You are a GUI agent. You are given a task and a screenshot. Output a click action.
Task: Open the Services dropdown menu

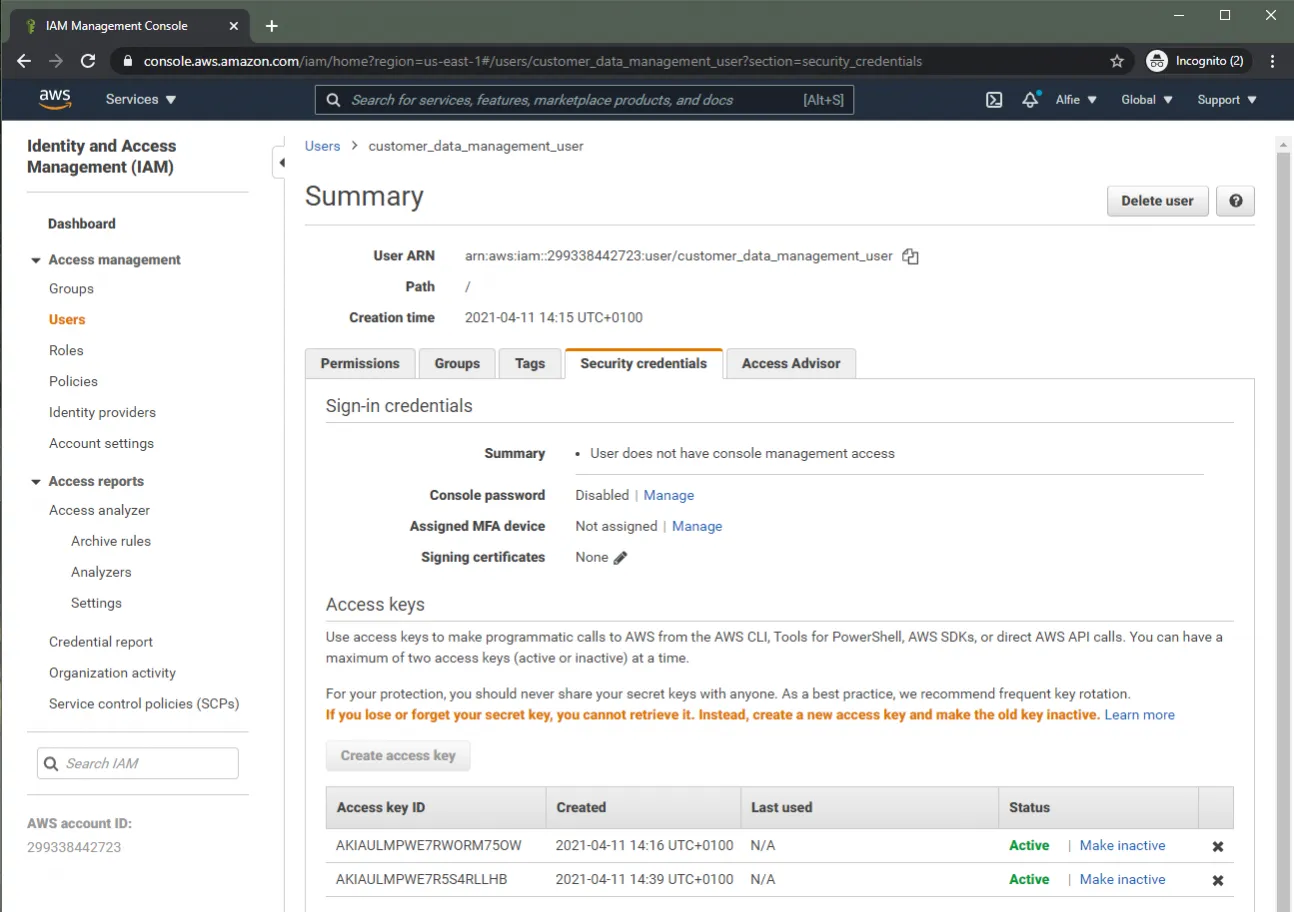tap(141, 100)
